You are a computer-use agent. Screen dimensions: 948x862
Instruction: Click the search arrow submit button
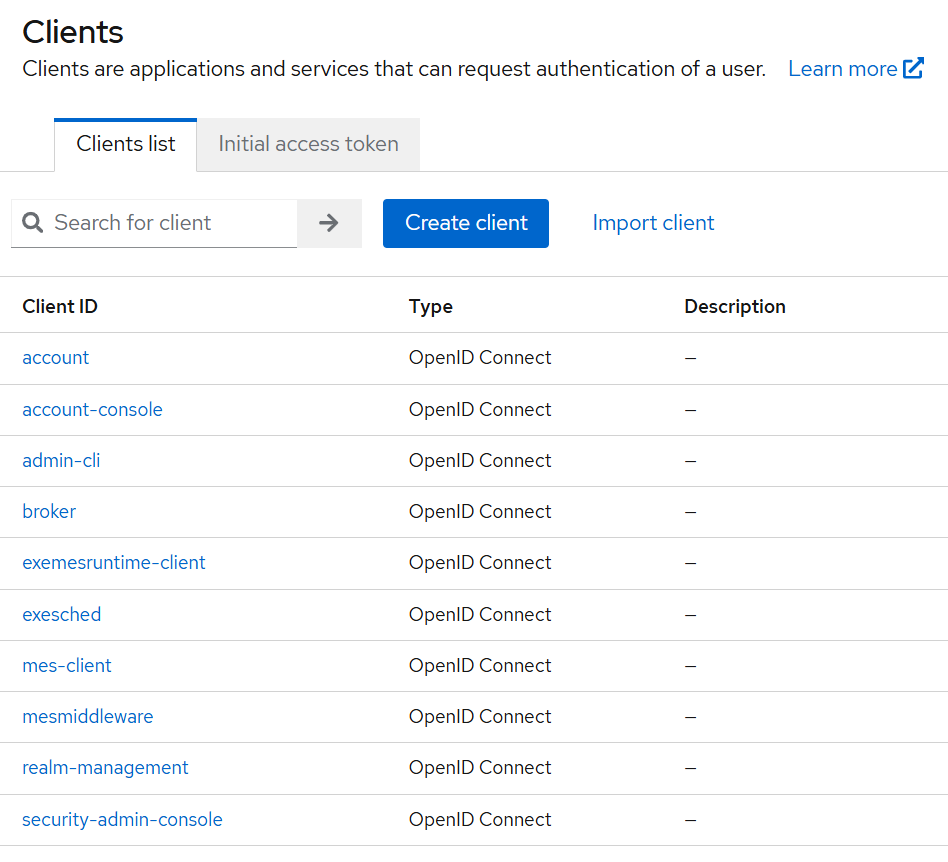(x=329, y=223)
